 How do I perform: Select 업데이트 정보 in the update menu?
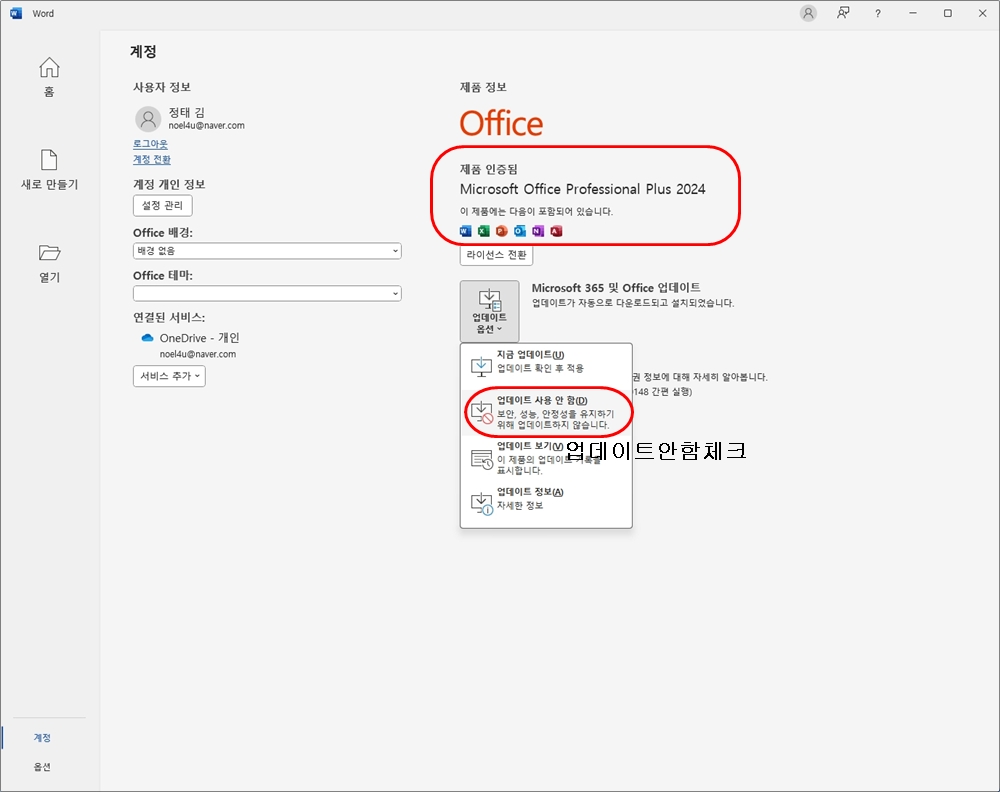[545, 499]
